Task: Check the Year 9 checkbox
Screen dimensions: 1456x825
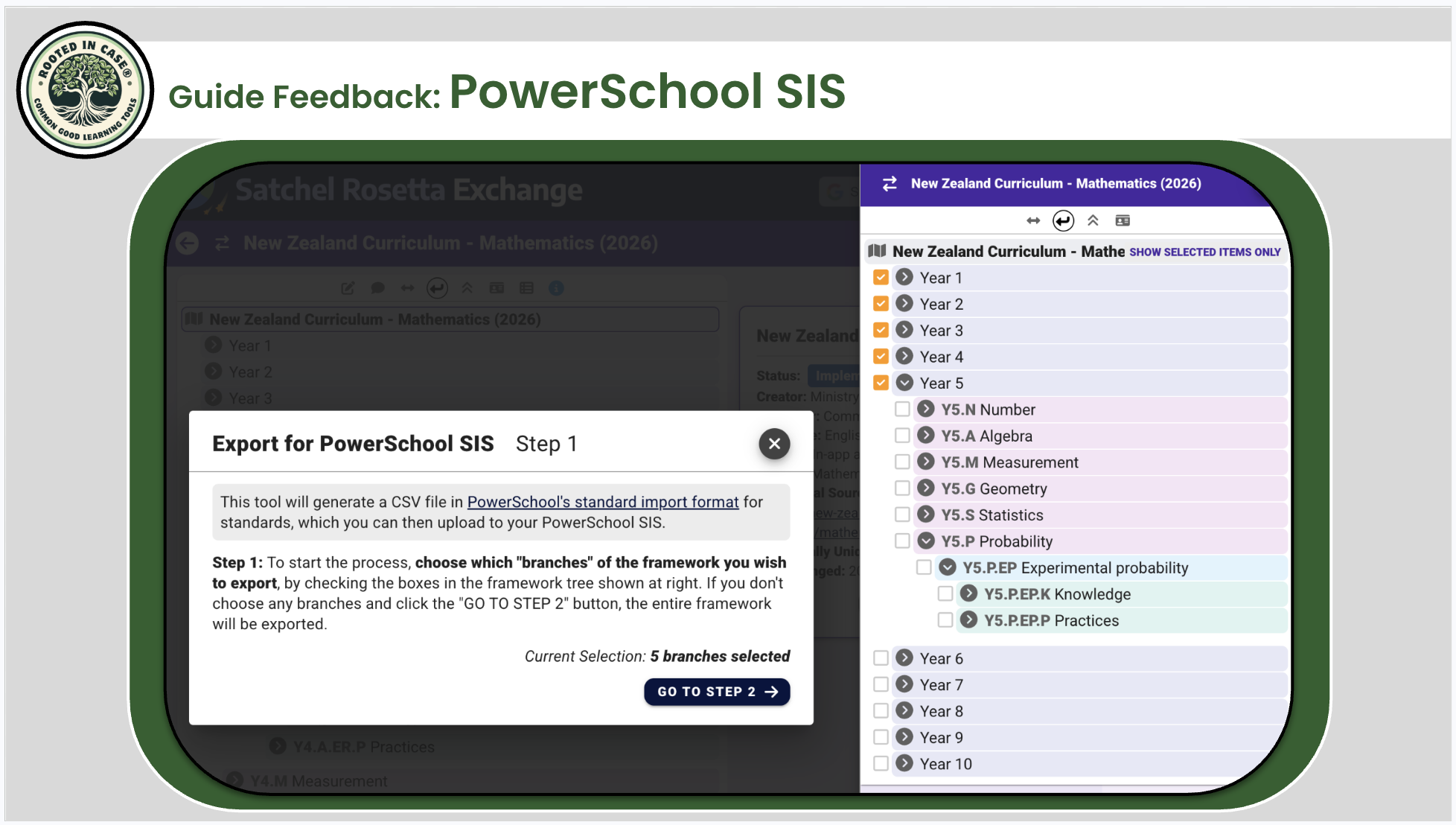Action: [881, 737]
